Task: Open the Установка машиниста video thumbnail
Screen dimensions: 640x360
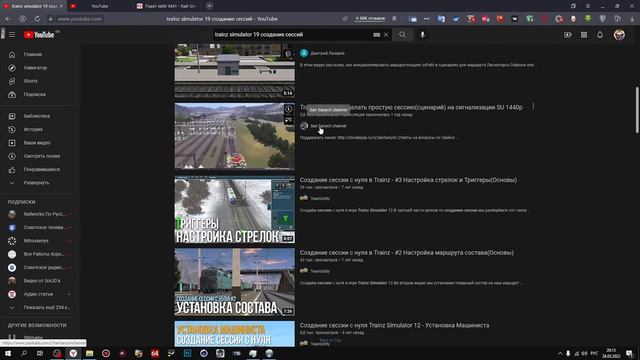Action: click(x=234, y=333)
